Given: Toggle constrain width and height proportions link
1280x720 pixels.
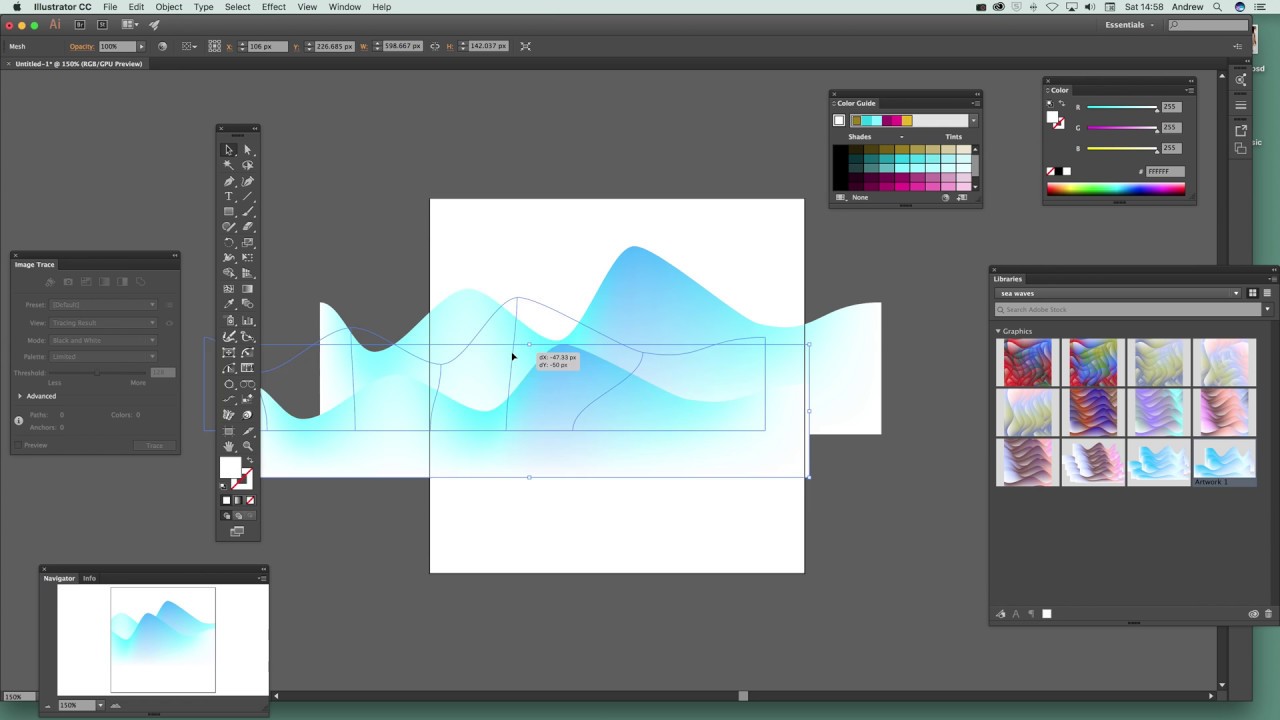Looking at the screenshot, I should 434,46.
